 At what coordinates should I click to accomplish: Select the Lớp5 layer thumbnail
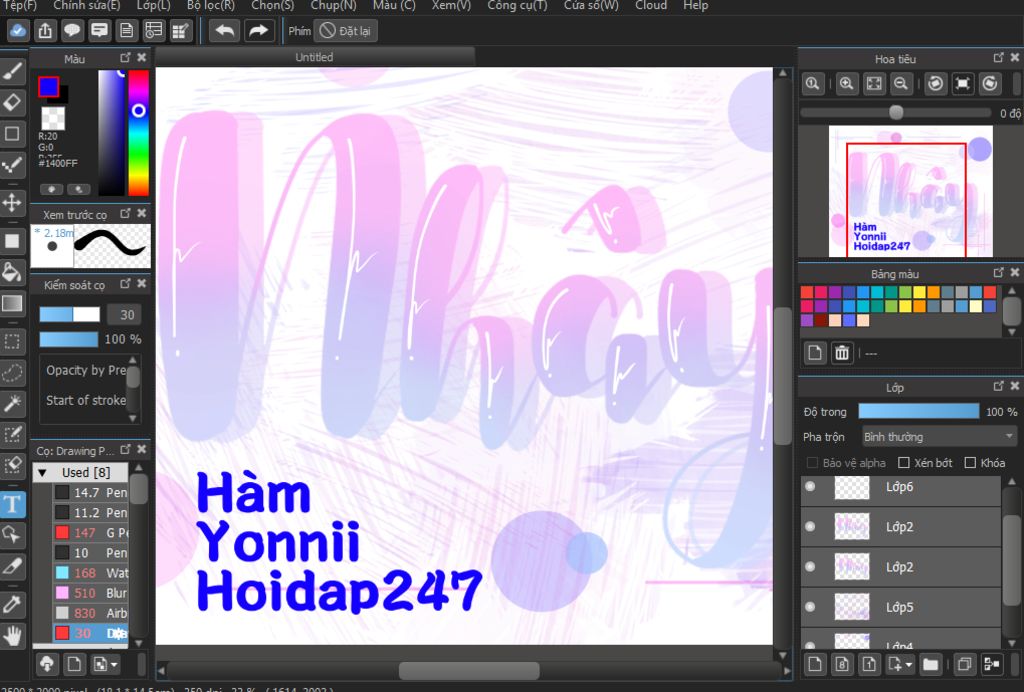pos(852,606)
